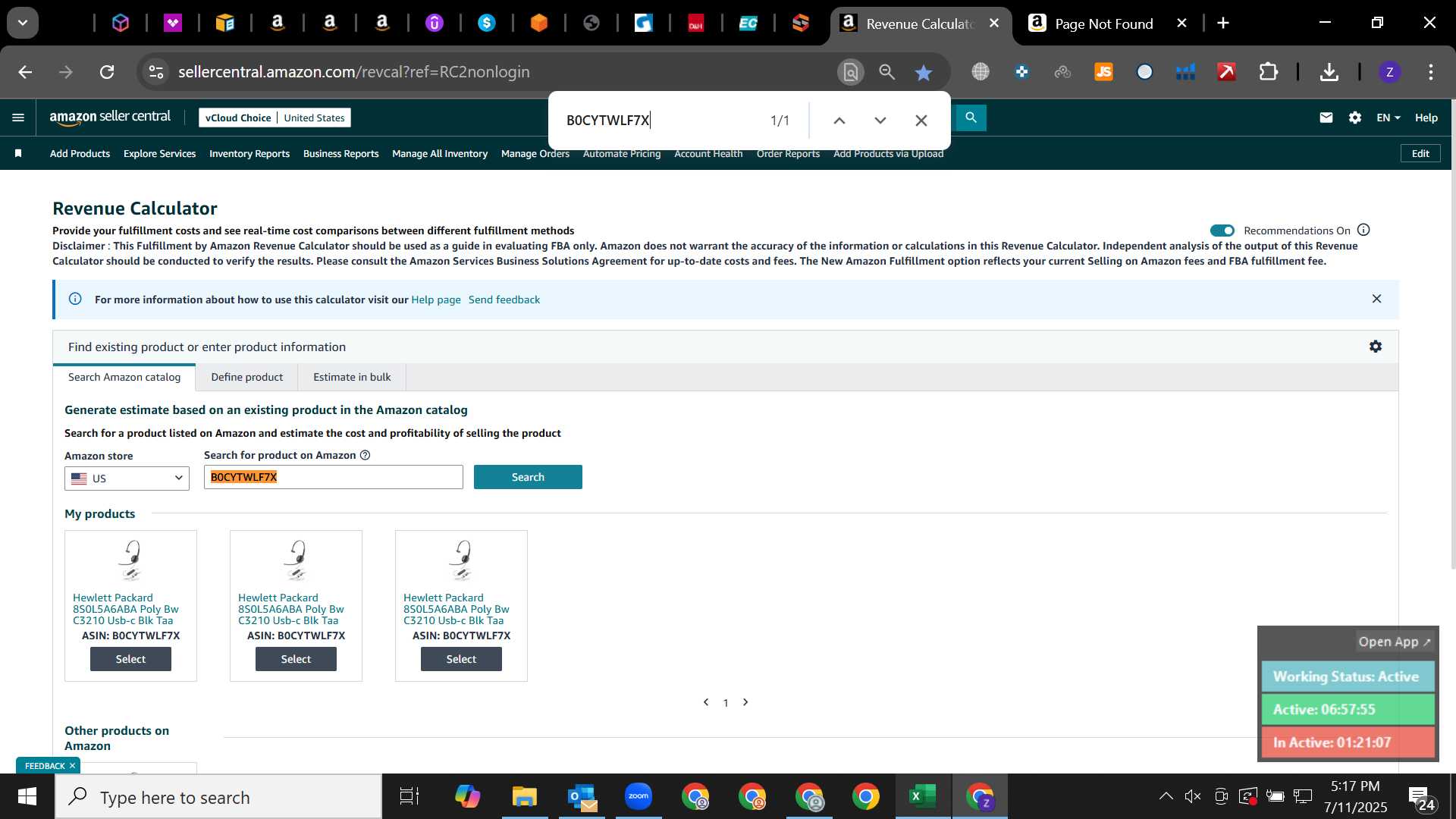The width and height of the screenshot is (1456, 819).
Task: Select the third Hewlett Packard product
Action: [461, 659]
